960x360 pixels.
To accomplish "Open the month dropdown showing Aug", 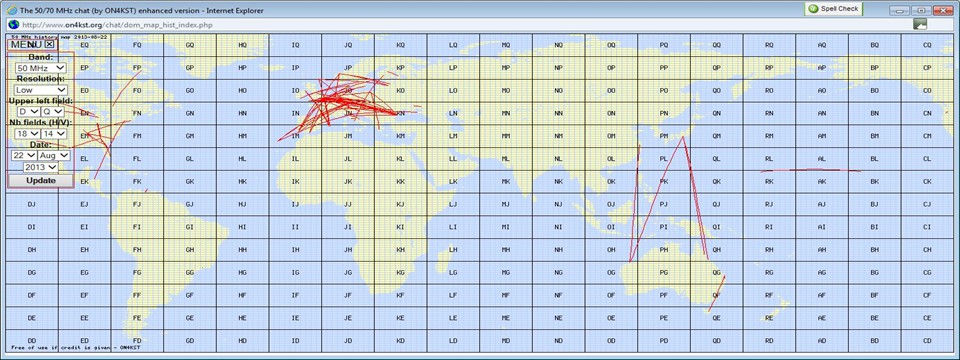I will click(x=54, y=156).
